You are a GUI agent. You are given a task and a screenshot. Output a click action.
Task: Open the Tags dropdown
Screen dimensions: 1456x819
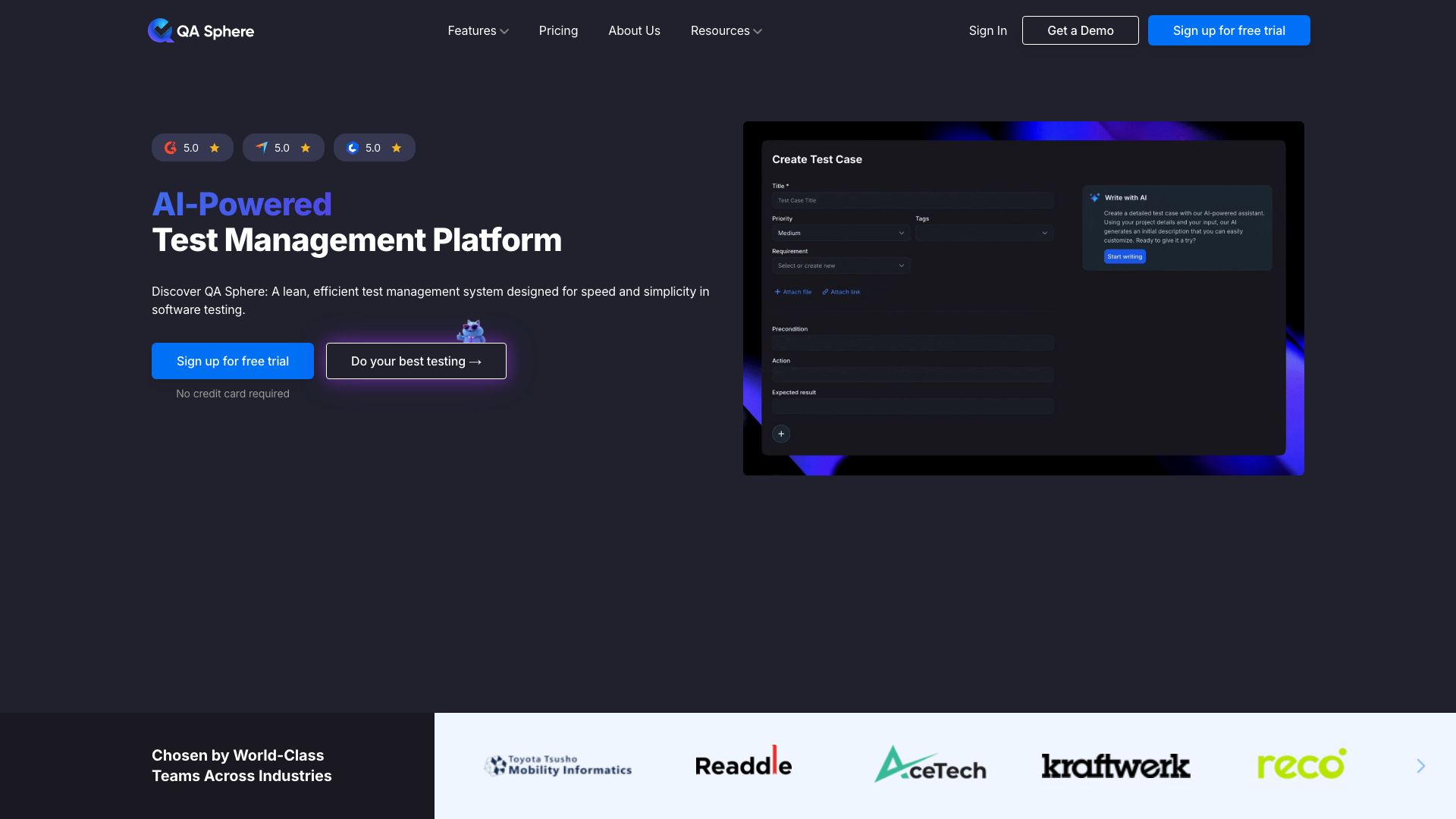coord(984,233)
